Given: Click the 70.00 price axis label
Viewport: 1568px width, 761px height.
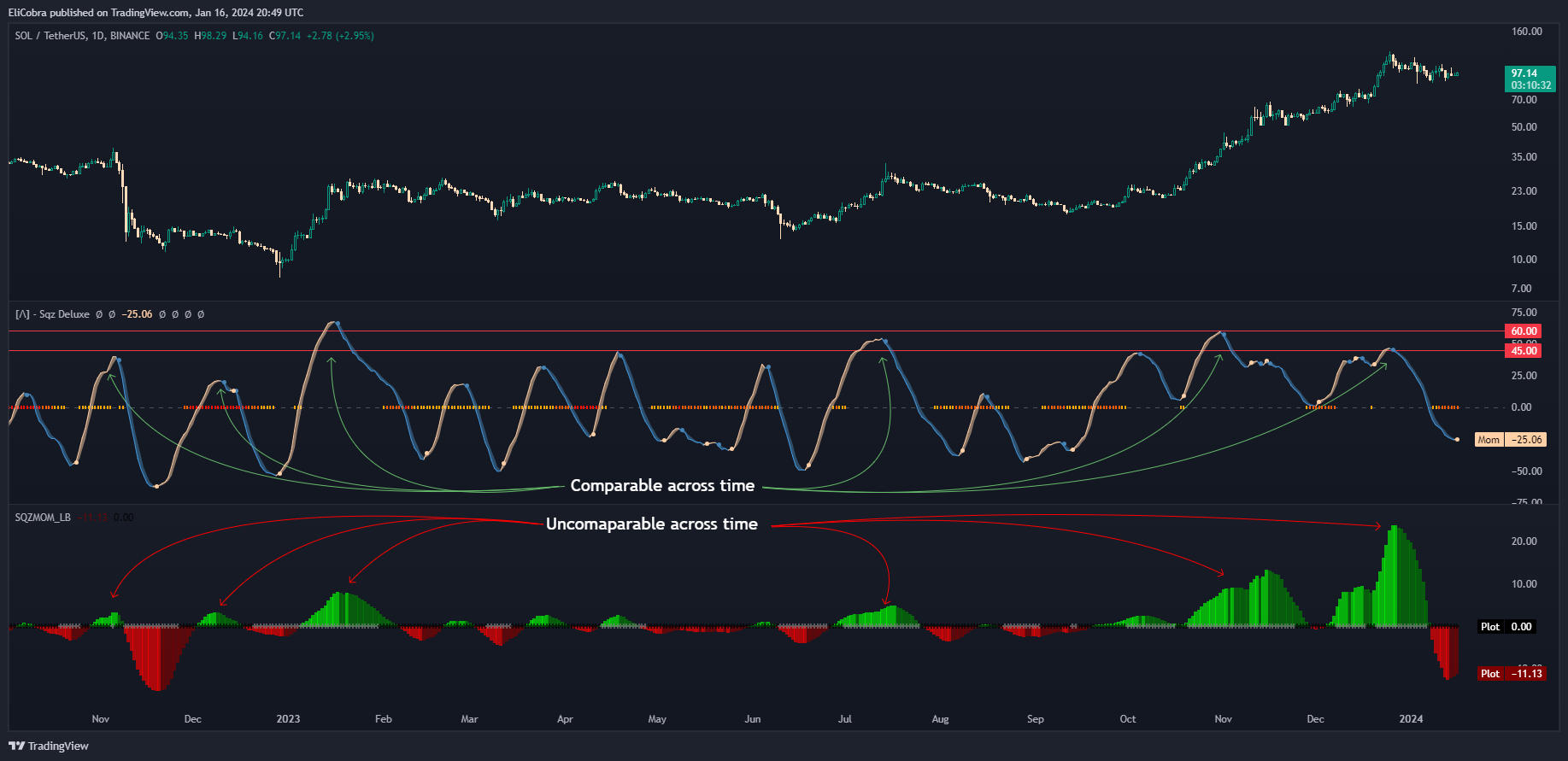Looking at the screenshot, I should pos(1524,100).
